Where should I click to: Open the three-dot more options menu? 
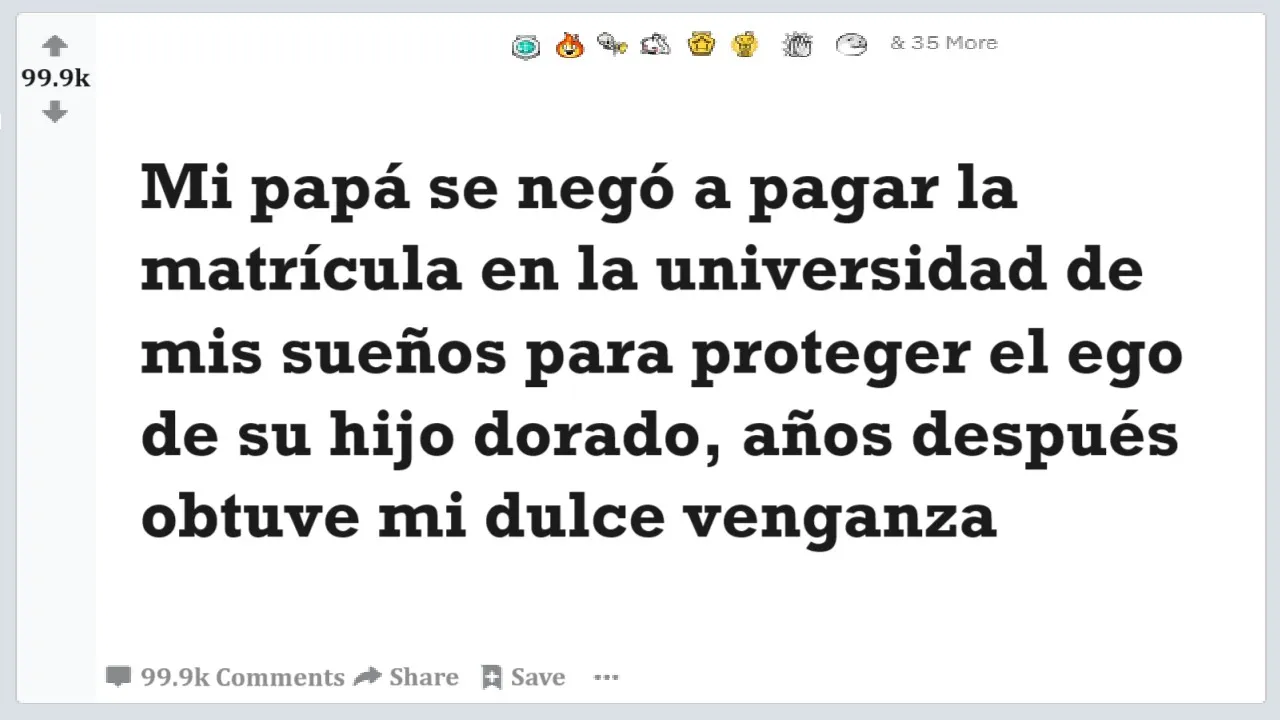pos(606,677)
